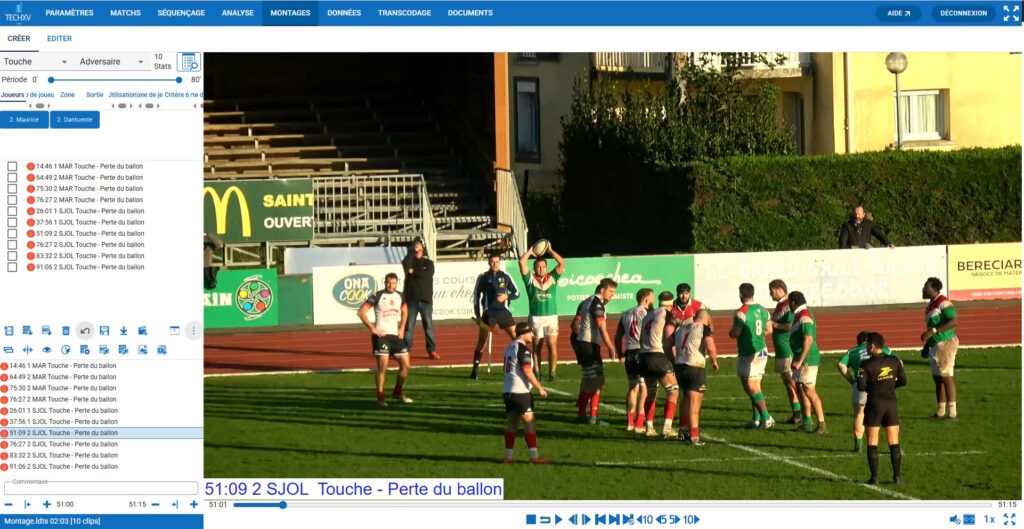The width and height of the screenshot is (1024, 529).
Task: Open the stats search icon beside 10 Stats
Action: tap(189, 62)
